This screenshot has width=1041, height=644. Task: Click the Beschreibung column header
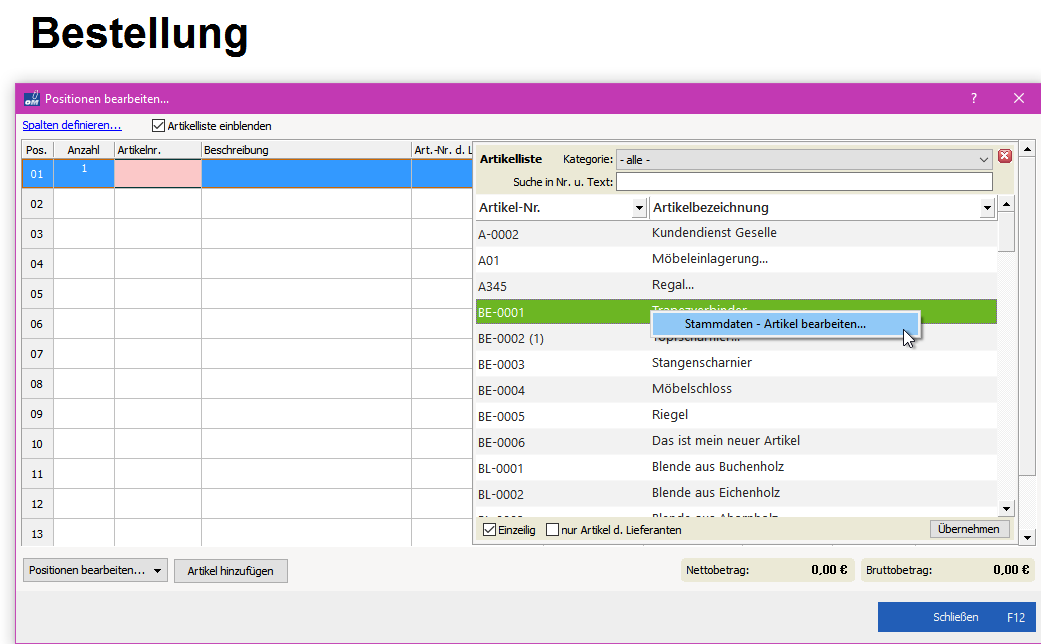tap(306, 150)
